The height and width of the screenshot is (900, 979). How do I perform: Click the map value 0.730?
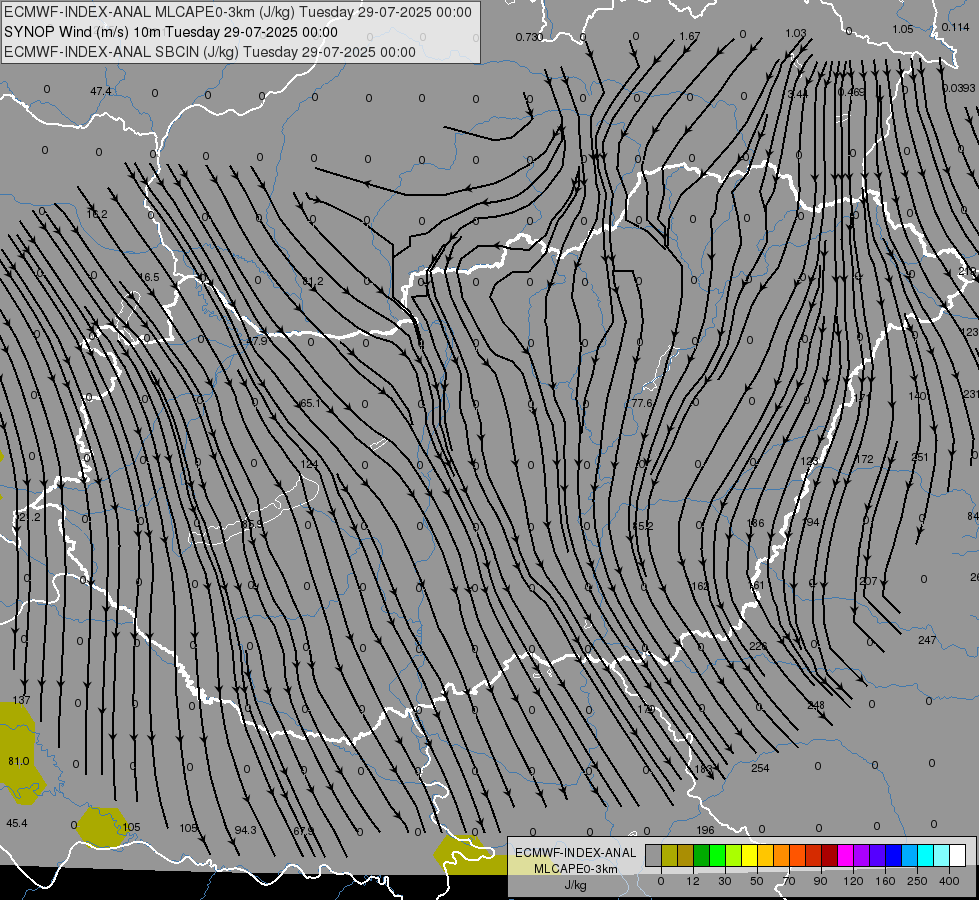pos(528,37)
